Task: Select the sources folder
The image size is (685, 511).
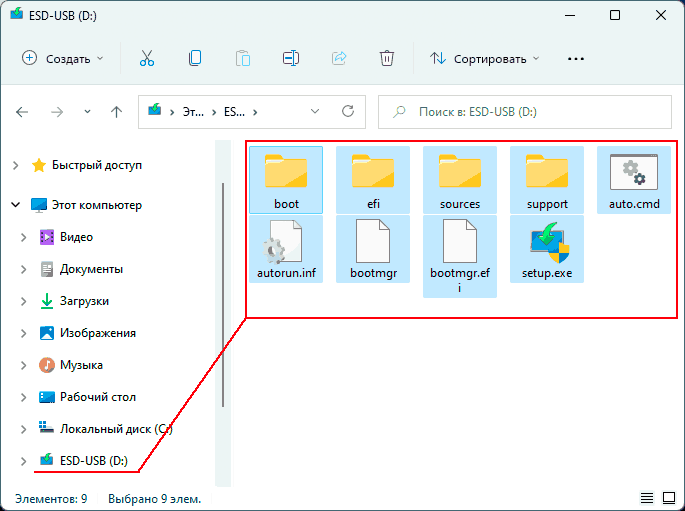Action: (x=460, y=180)
